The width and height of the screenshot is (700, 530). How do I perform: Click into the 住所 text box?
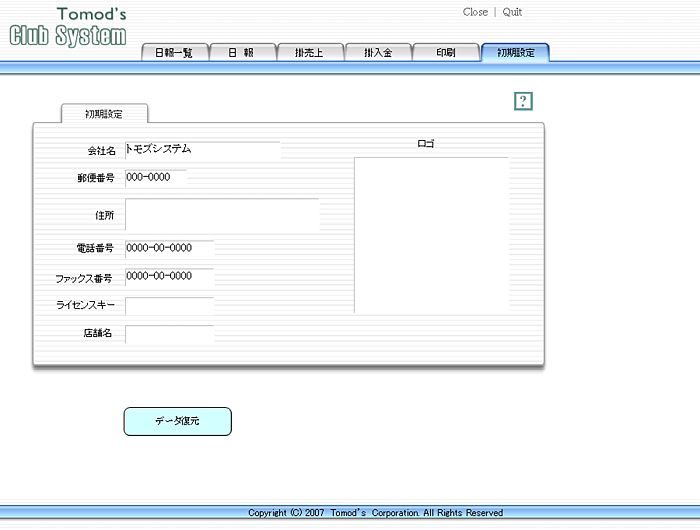[222, 215]
